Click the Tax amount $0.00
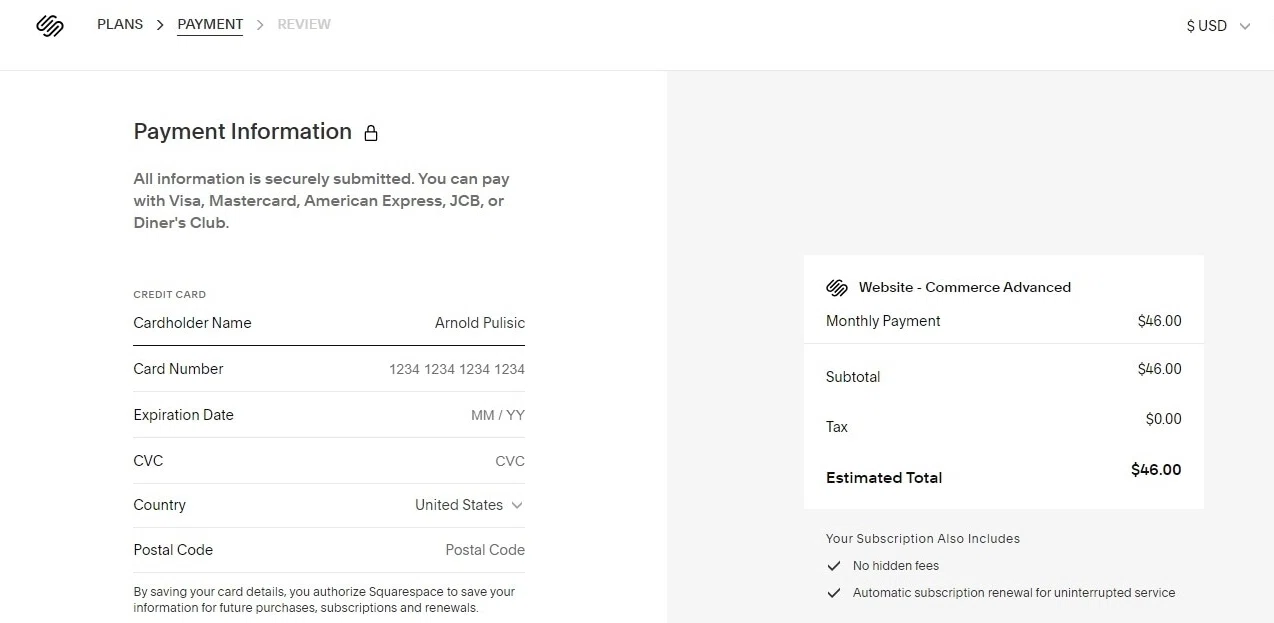 (1163, 419)
